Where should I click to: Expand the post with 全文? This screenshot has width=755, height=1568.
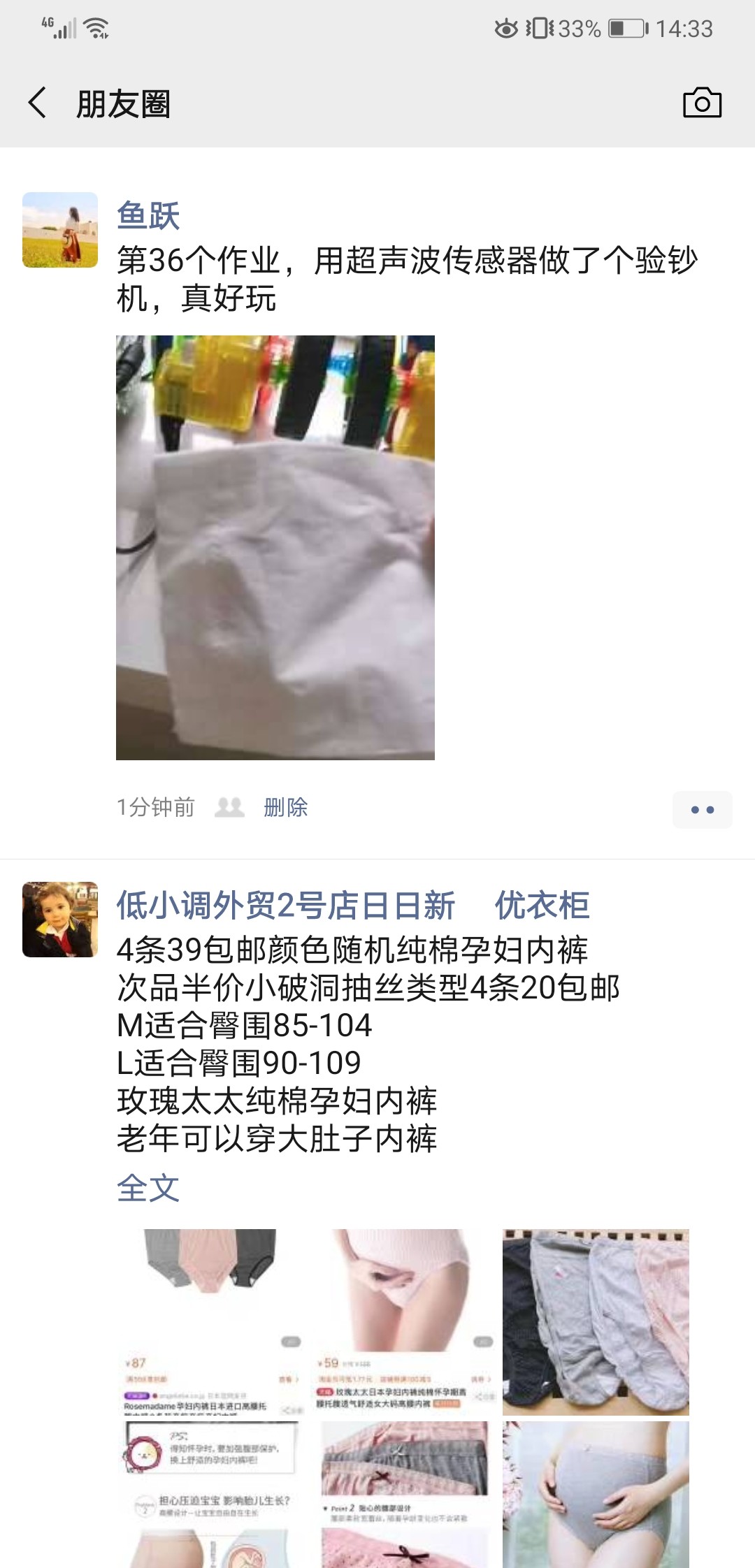(148, 1188)
